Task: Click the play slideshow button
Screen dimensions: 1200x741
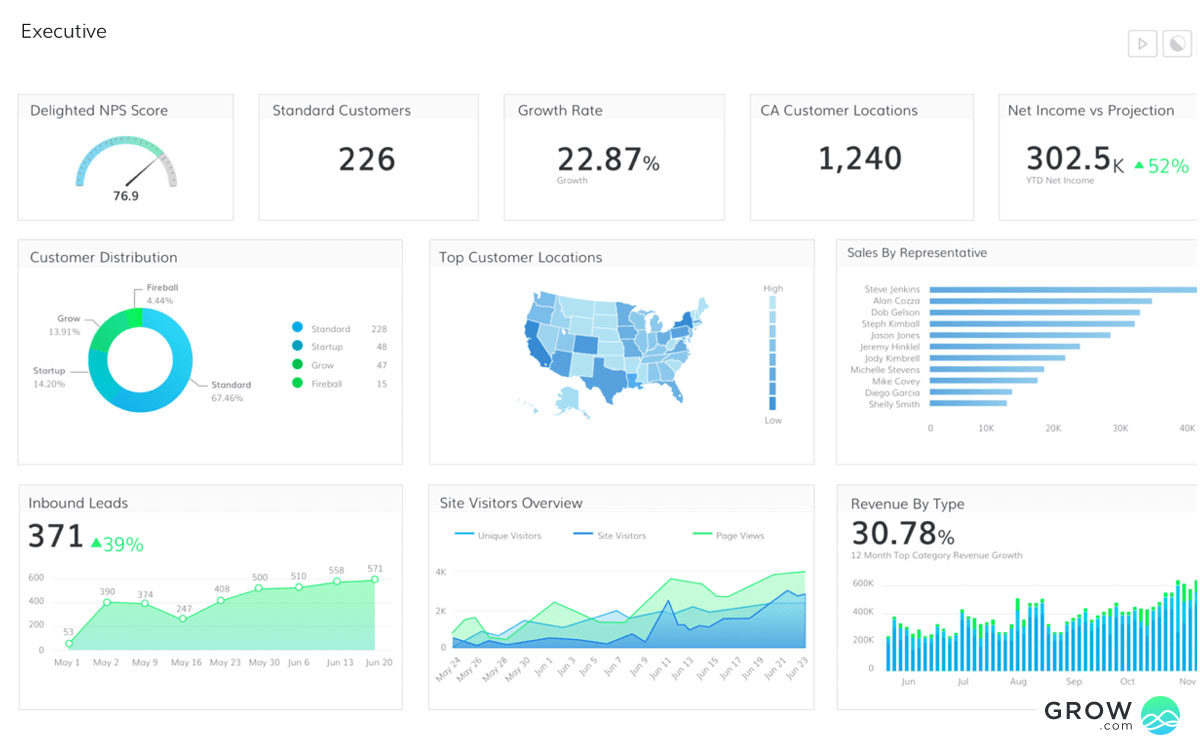Action: (1142, 43)
